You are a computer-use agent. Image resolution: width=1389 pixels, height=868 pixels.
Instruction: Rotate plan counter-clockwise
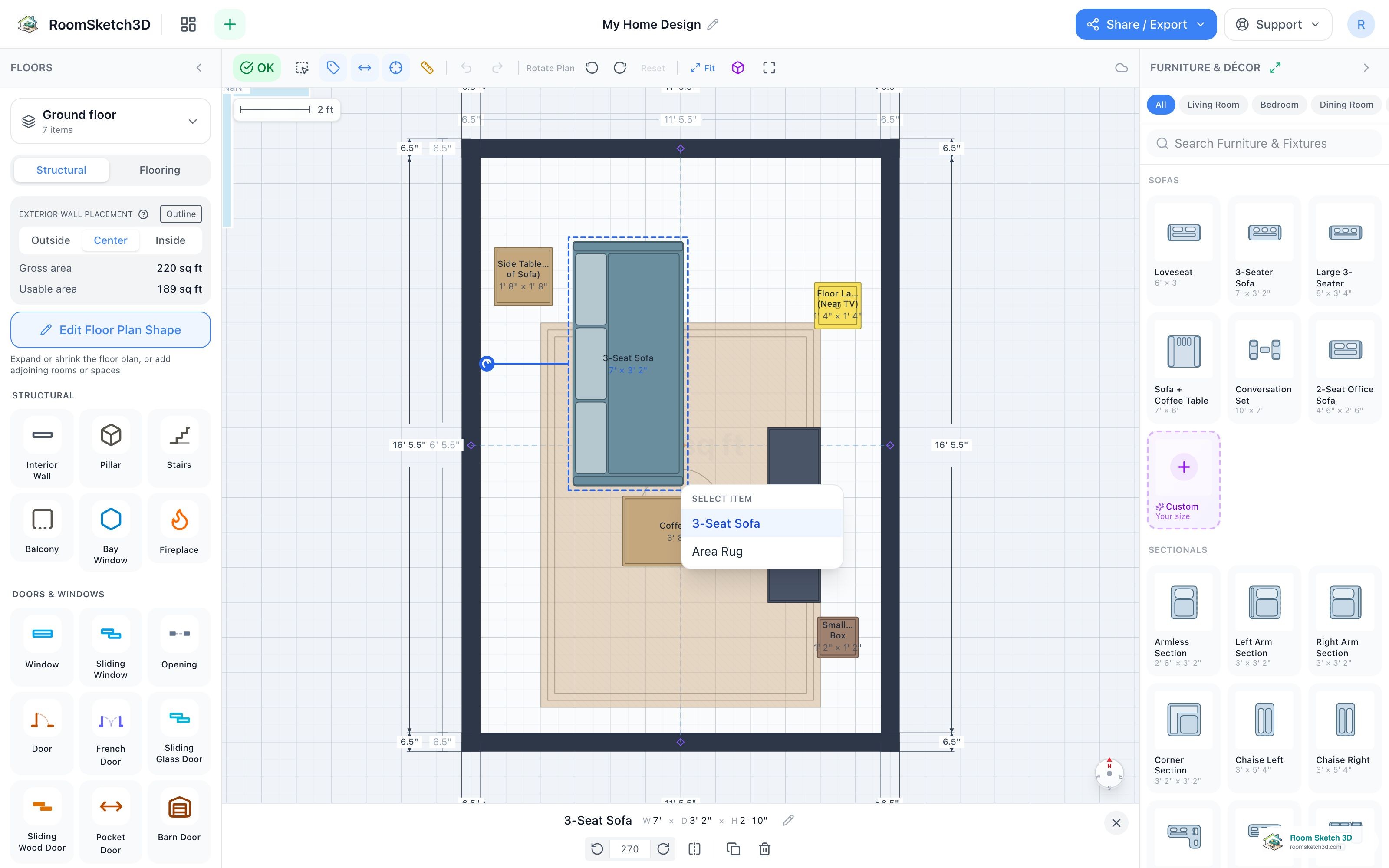tap(592, 68)
